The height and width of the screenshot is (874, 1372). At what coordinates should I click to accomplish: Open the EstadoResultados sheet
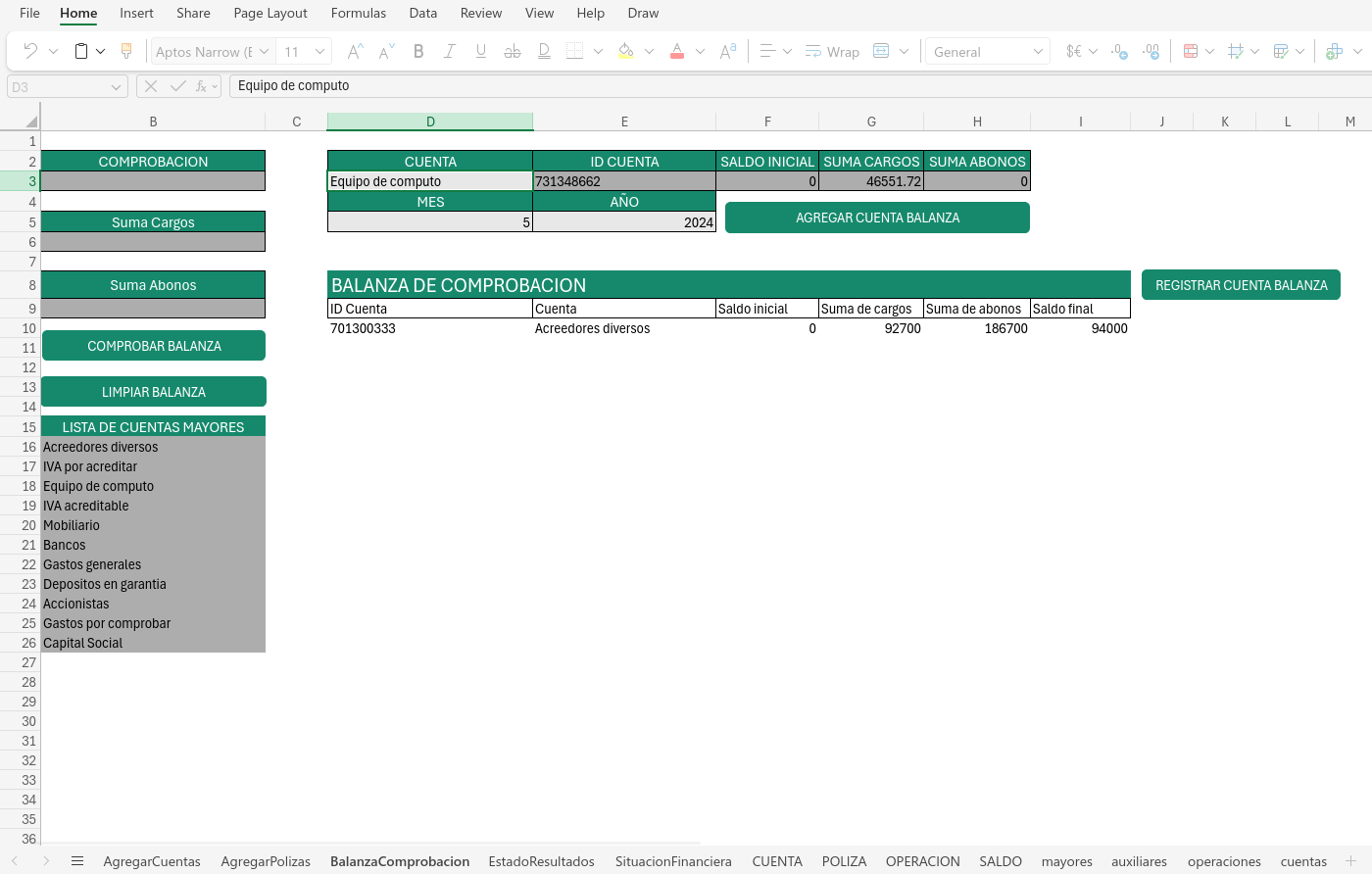point(542,861)
